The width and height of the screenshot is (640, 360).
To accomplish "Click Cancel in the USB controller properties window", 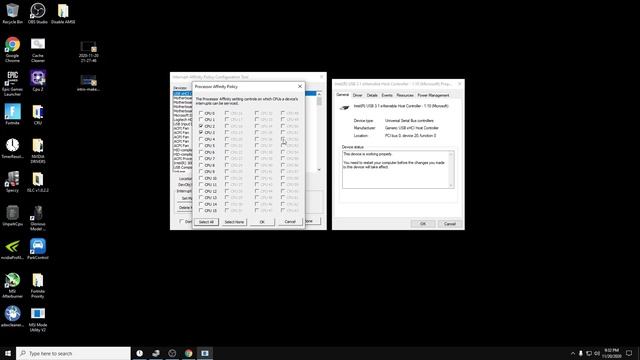I will (x=450, y=224).
